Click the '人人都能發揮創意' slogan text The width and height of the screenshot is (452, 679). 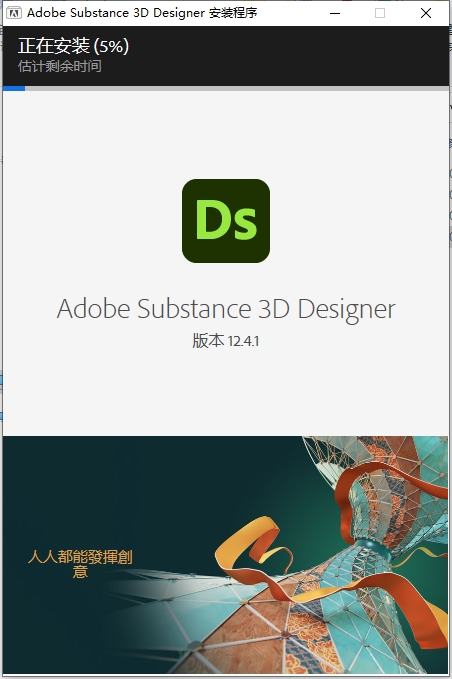tap(80, 564)
